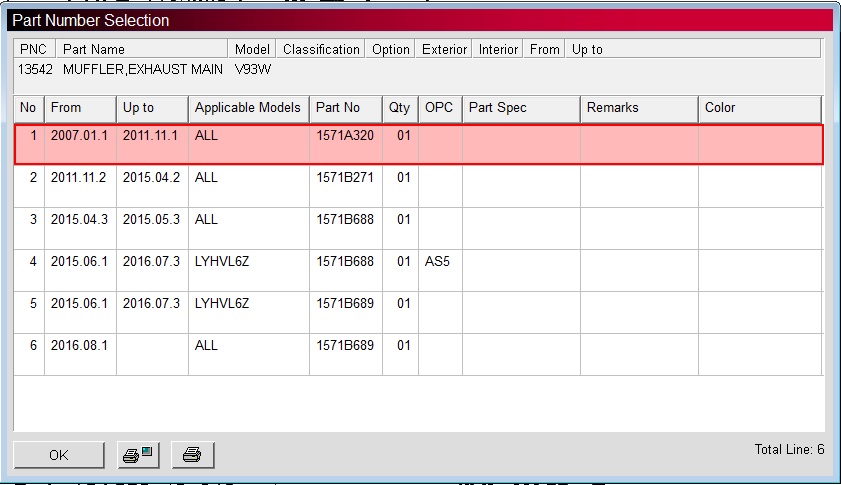Click the print preview icon button

pyautogui.click(x=138, y=455)
